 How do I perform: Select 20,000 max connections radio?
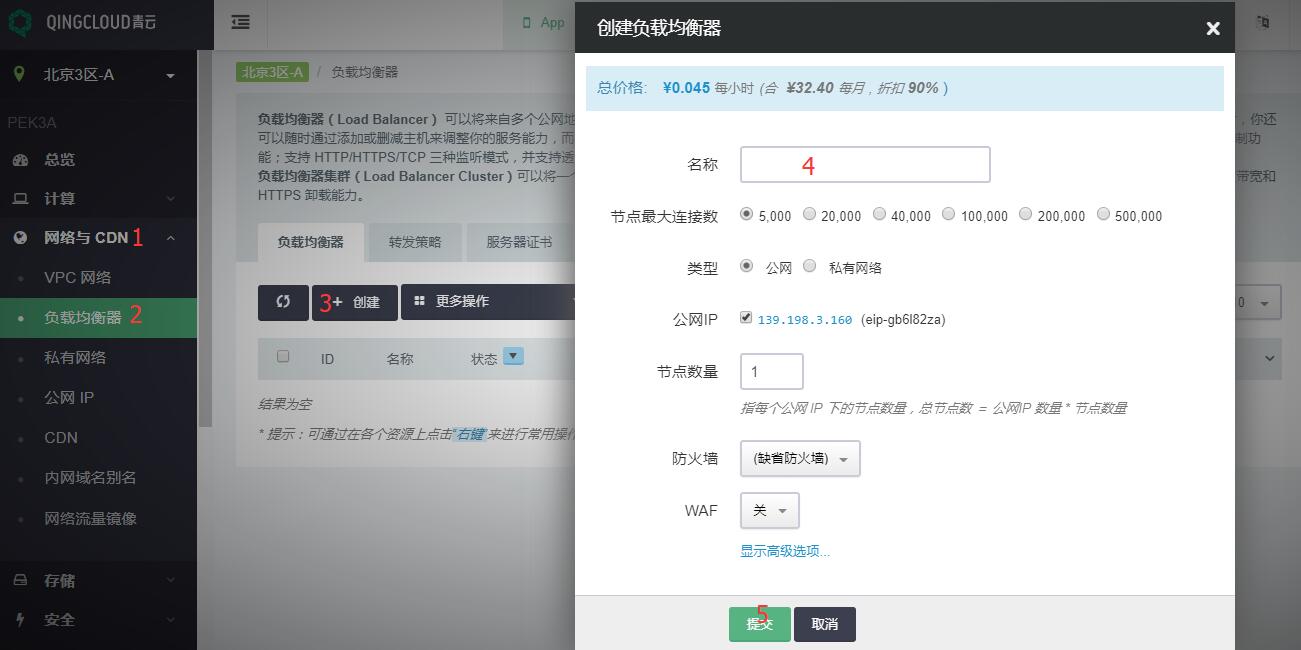pyautogui.click(x=810, y=214)
